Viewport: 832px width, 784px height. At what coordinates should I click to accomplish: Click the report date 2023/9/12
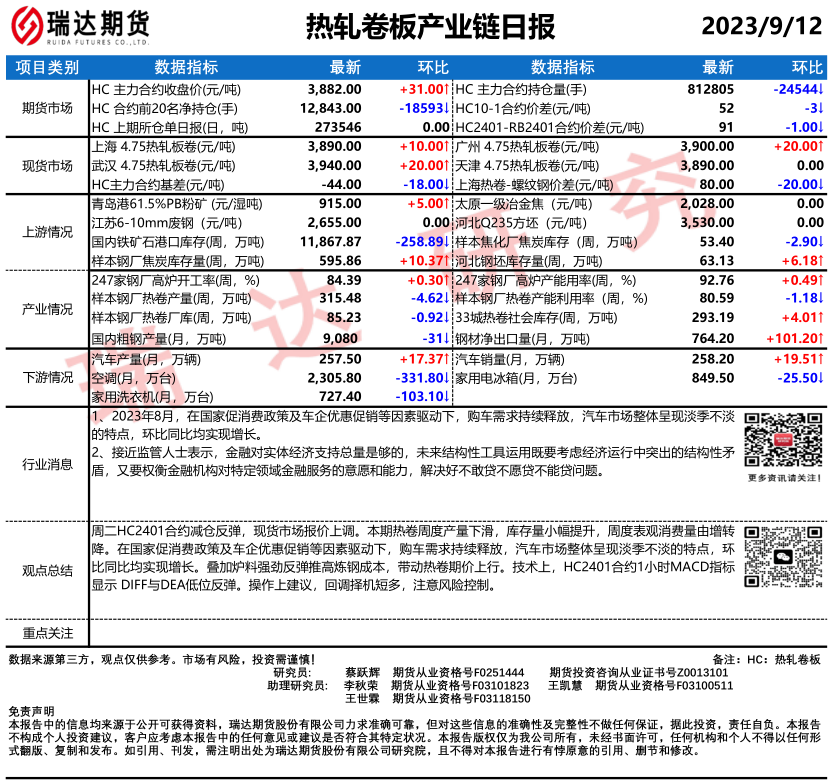[762, 26]
